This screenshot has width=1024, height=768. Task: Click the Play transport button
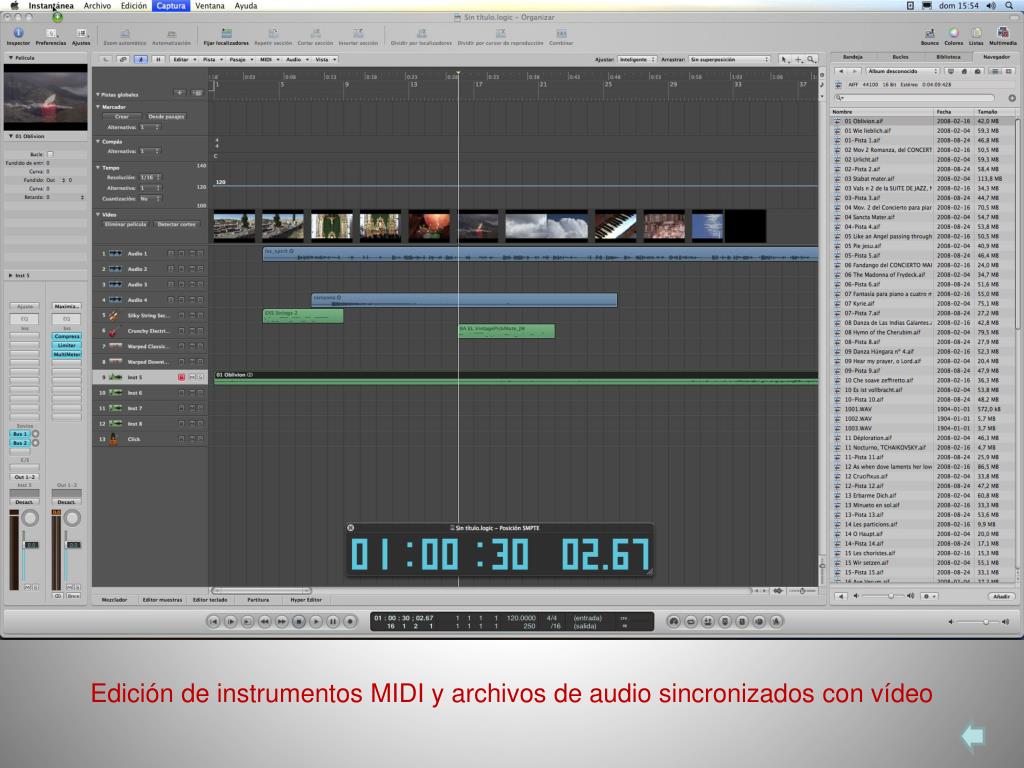[x=315, y=622]
